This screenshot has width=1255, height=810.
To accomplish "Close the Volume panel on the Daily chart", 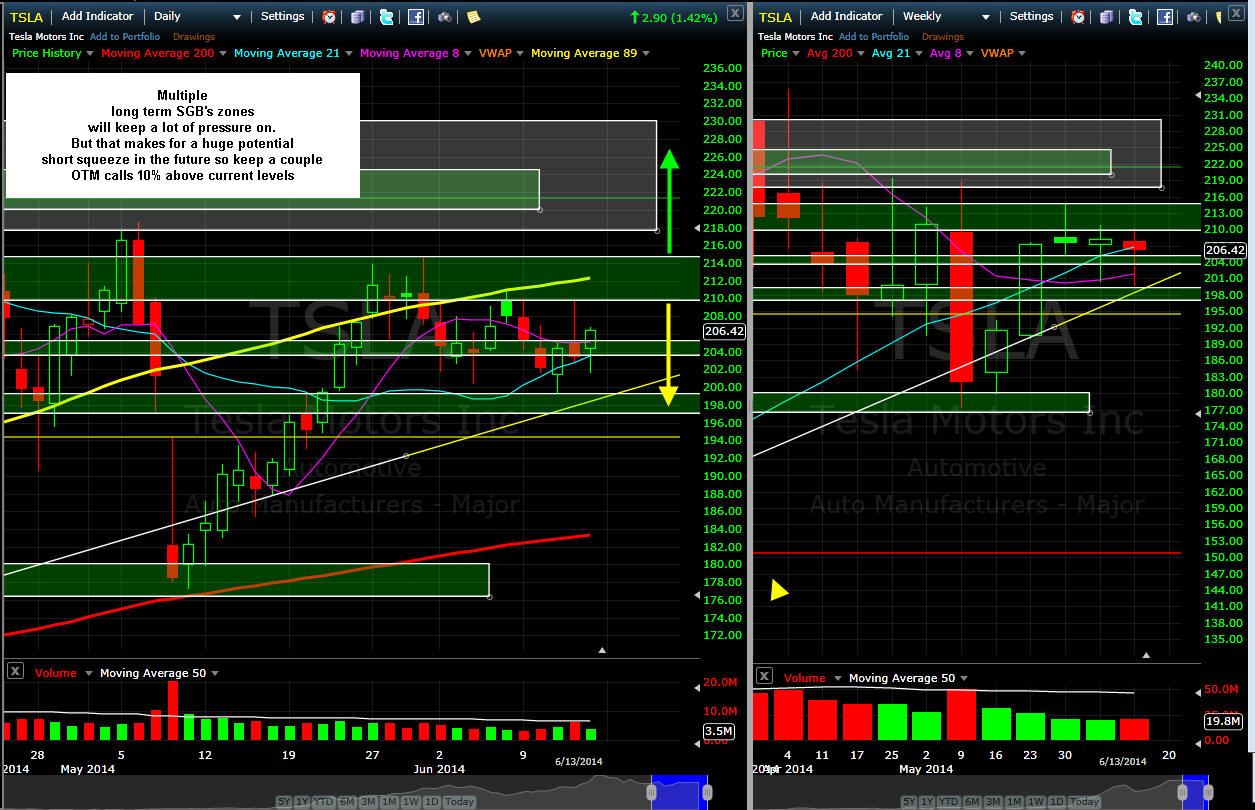I will (15, 671).
